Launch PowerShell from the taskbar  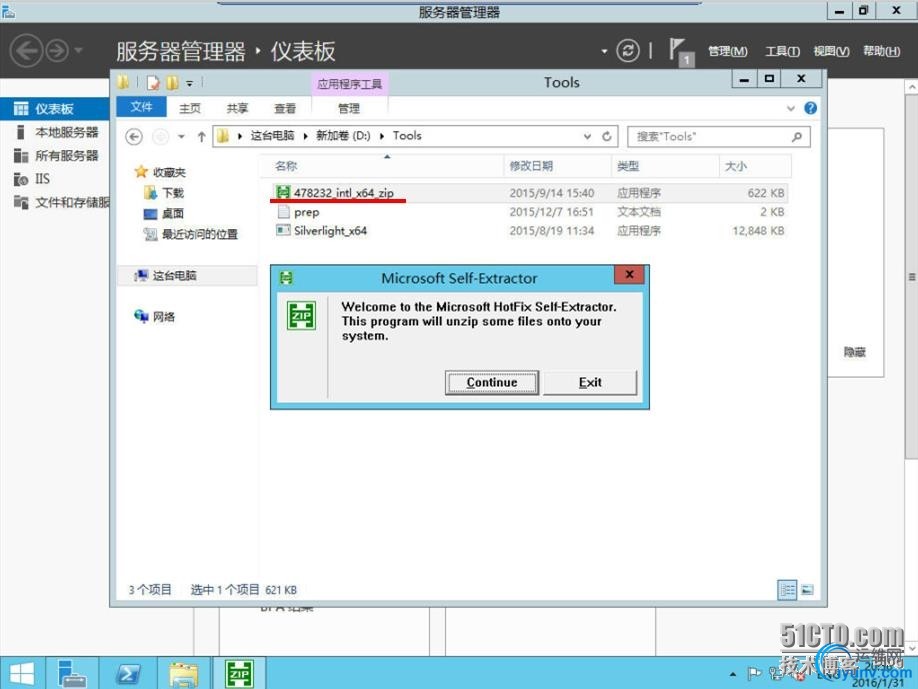(x=128, y=674)
